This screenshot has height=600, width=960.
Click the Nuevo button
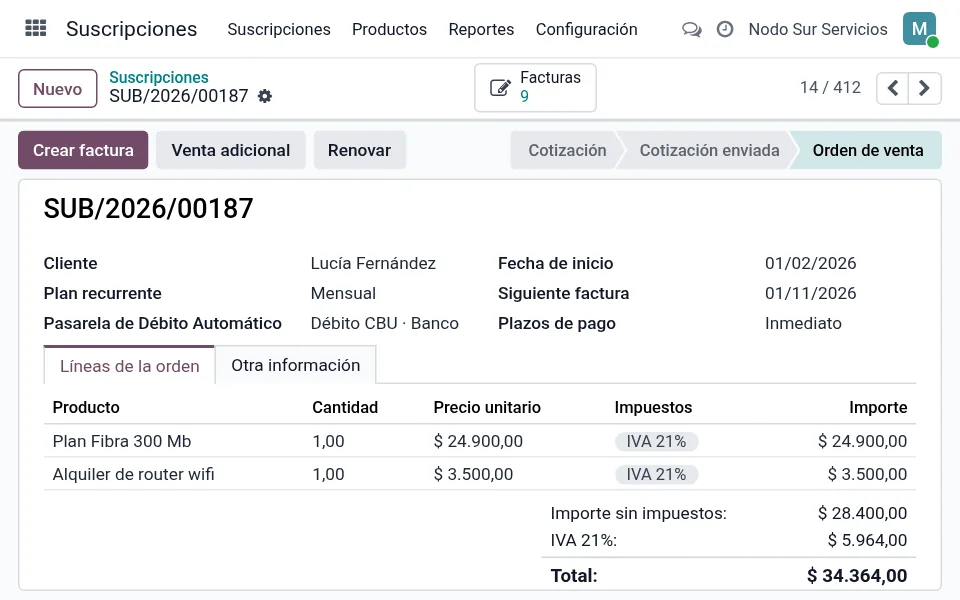point(58,89)
